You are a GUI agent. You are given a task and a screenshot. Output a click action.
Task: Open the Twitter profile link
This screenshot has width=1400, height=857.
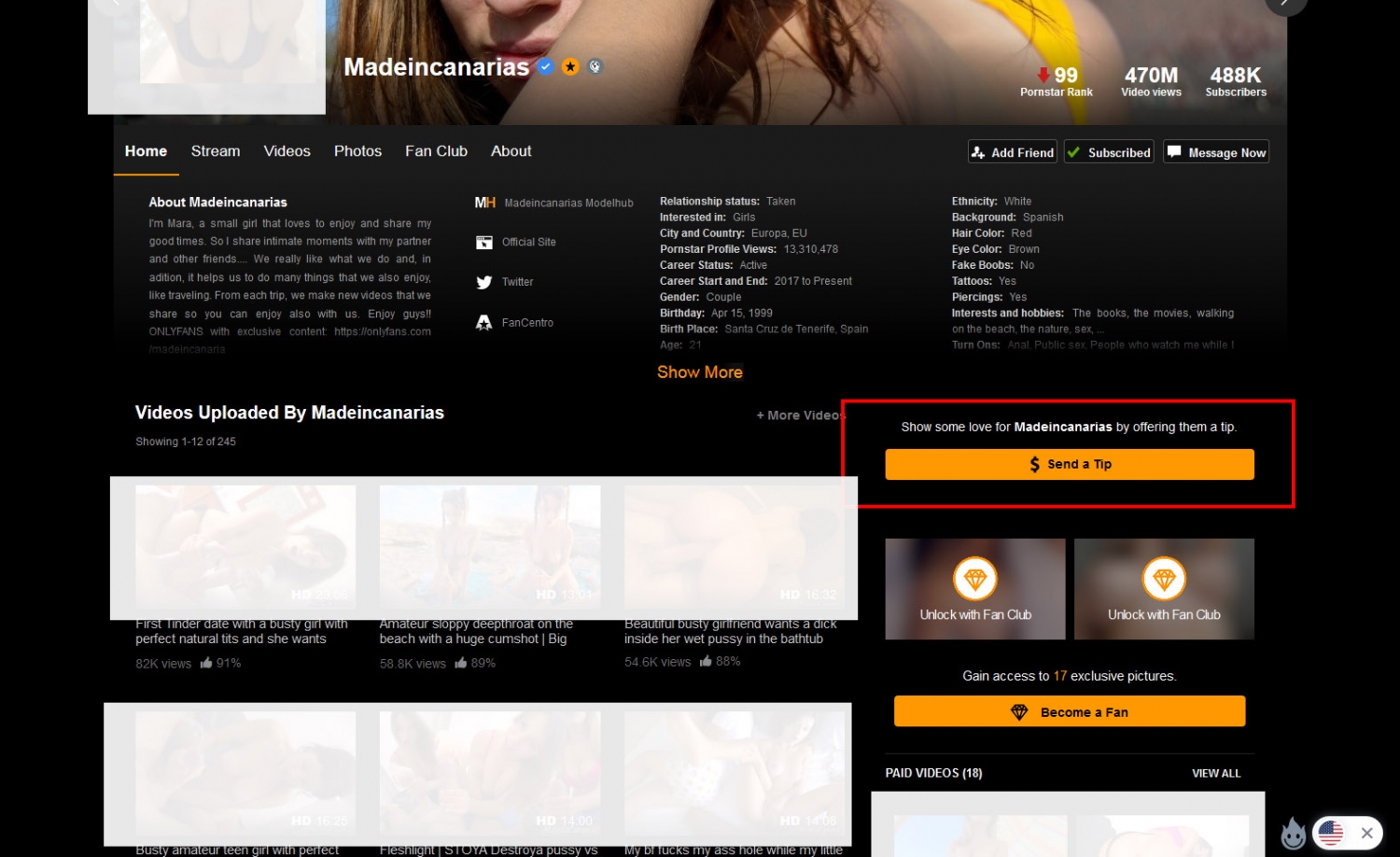tap(517, 282)
